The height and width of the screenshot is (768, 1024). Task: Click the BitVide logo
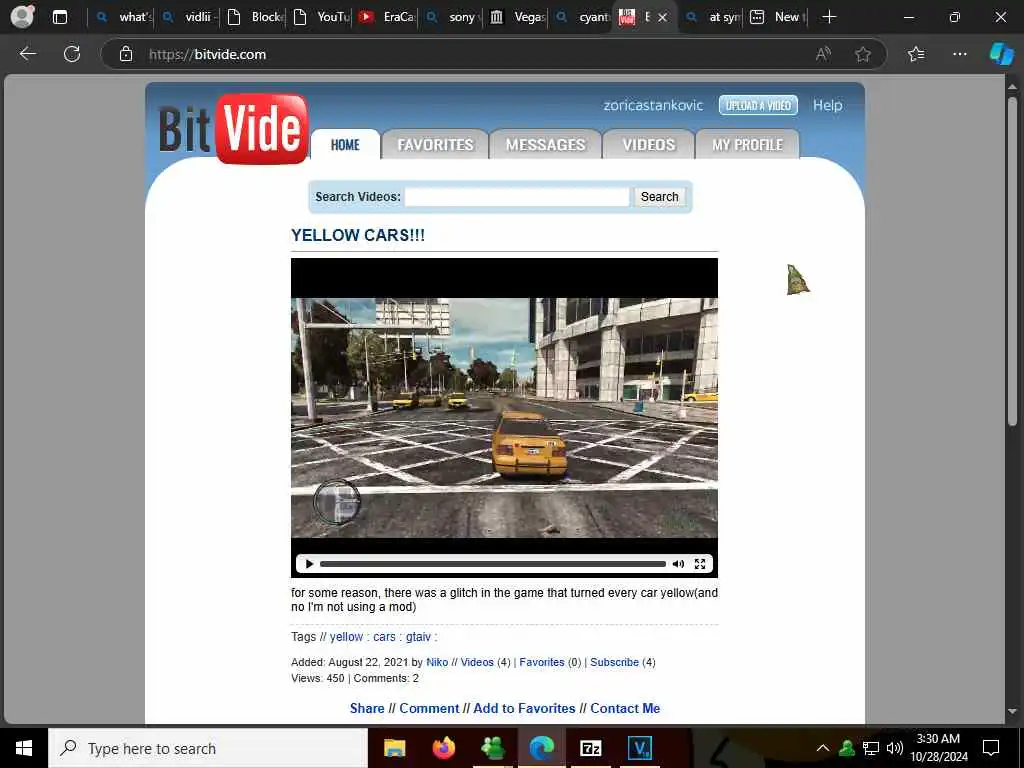pyautogui.click(x=233, y=129)
